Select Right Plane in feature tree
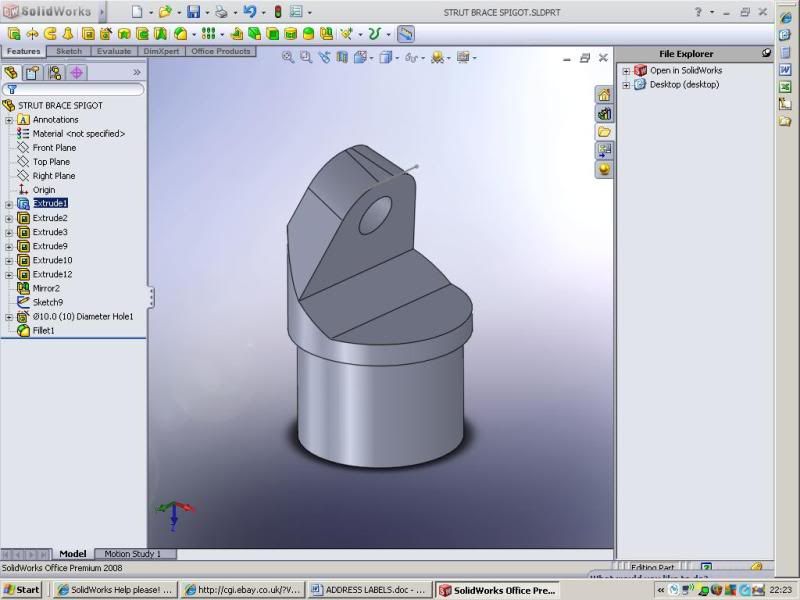The width and height of the screenshot is (800, 600). pyautogui.click(x=54, y=176)
